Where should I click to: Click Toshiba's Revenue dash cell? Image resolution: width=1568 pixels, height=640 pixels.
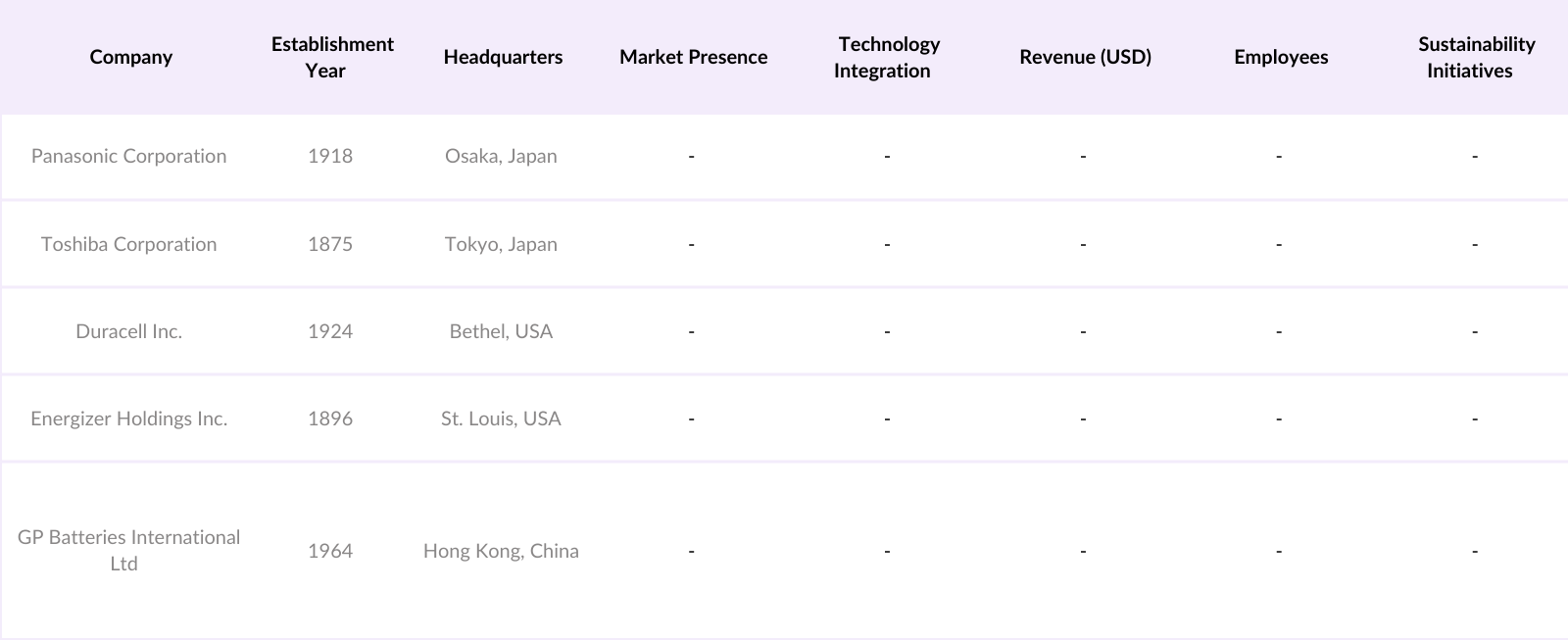tap(1083, 244)
